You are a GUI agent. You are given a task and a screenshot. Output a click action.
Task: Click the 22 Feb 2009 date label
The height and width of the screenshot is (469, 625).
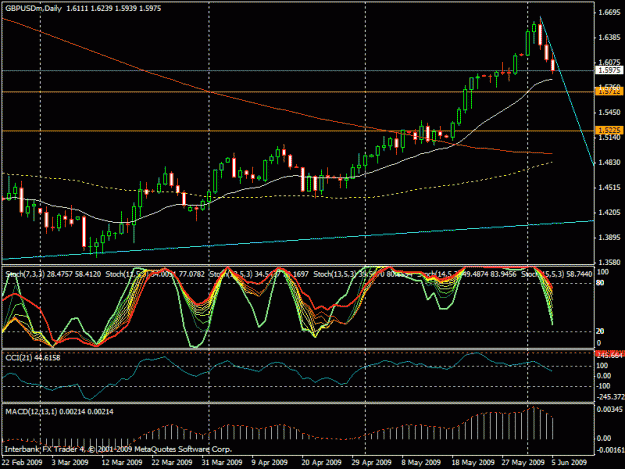(22, 462)
